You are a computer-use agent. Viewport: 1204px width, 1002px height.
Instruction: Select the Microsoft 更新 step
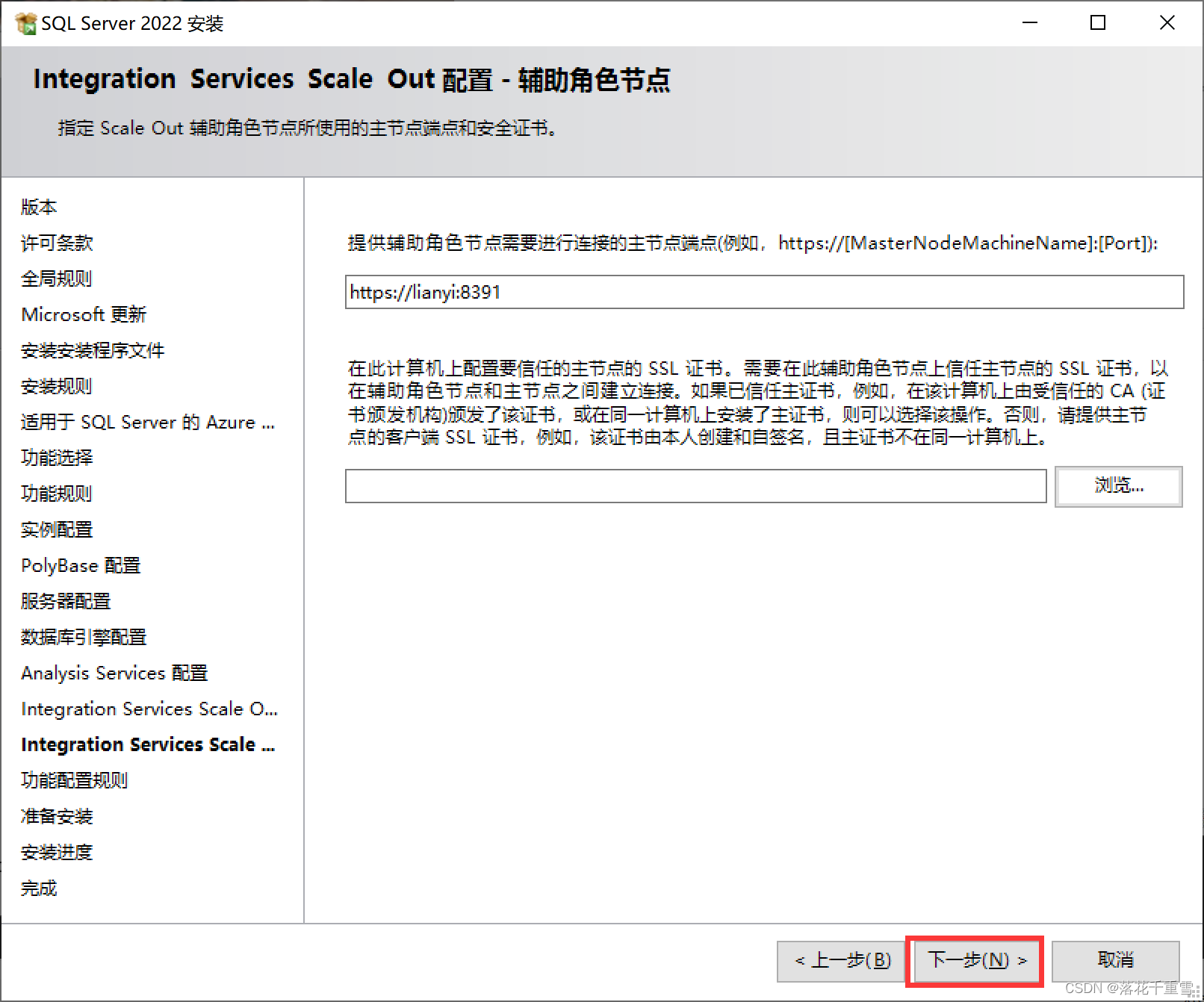coord(84,314)
